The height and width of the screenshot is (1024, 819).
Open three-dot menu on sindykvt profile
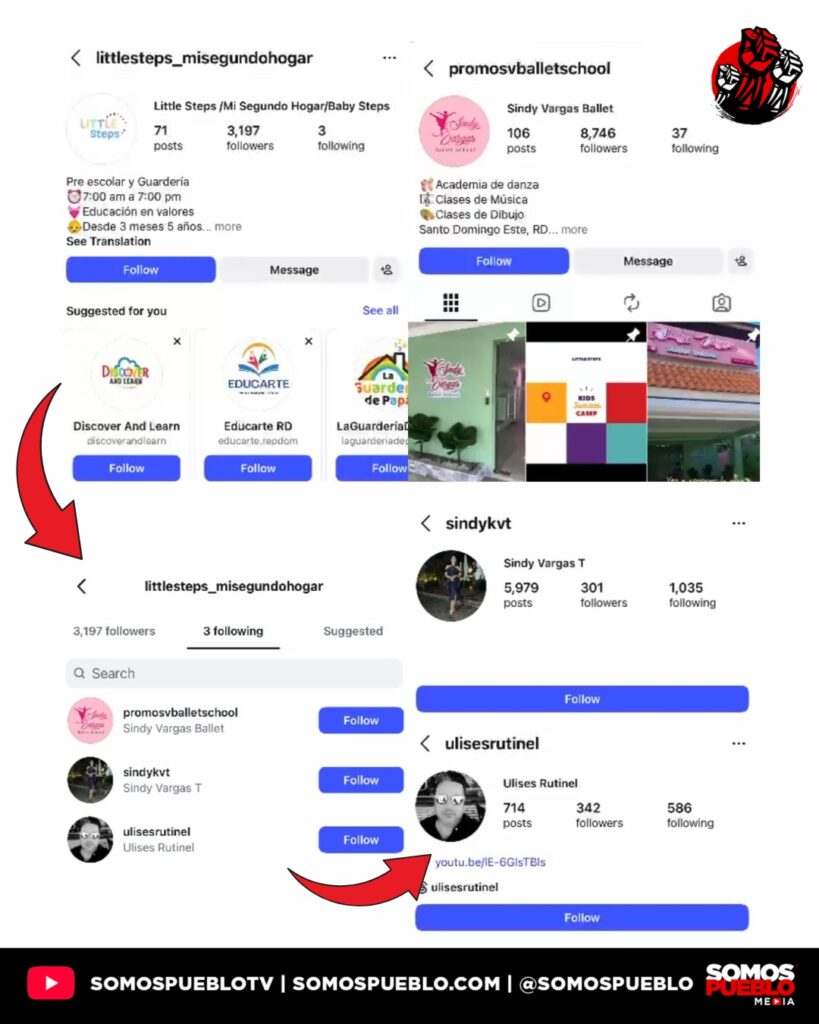coord(739,523)
